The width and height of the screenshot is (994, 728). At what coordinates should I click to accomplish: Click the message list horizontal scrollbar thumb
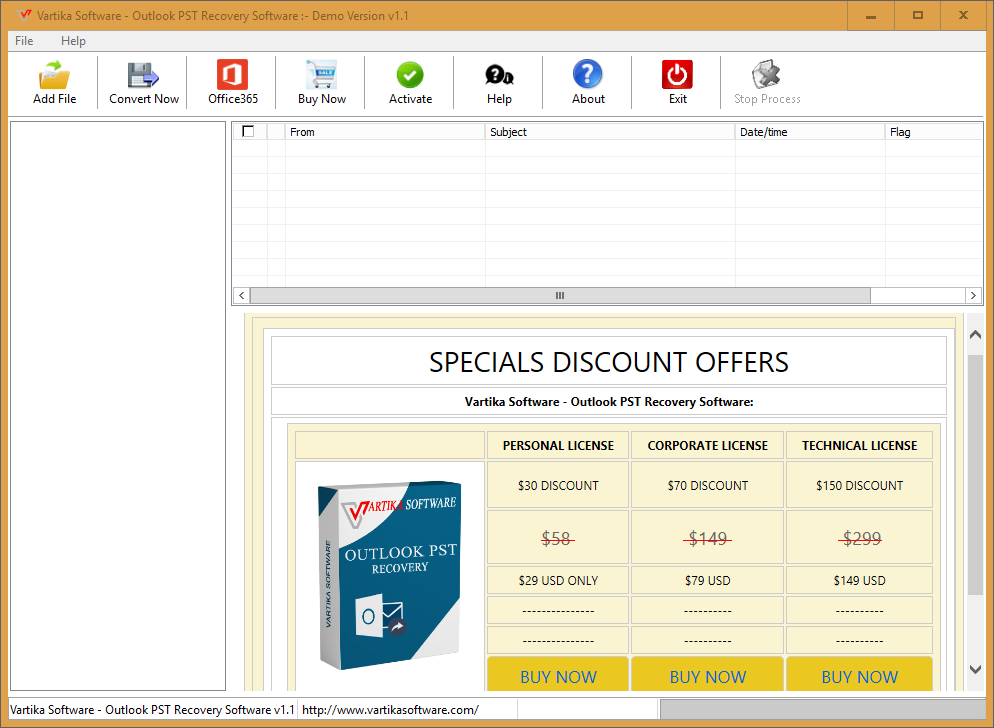pos(560,296)
